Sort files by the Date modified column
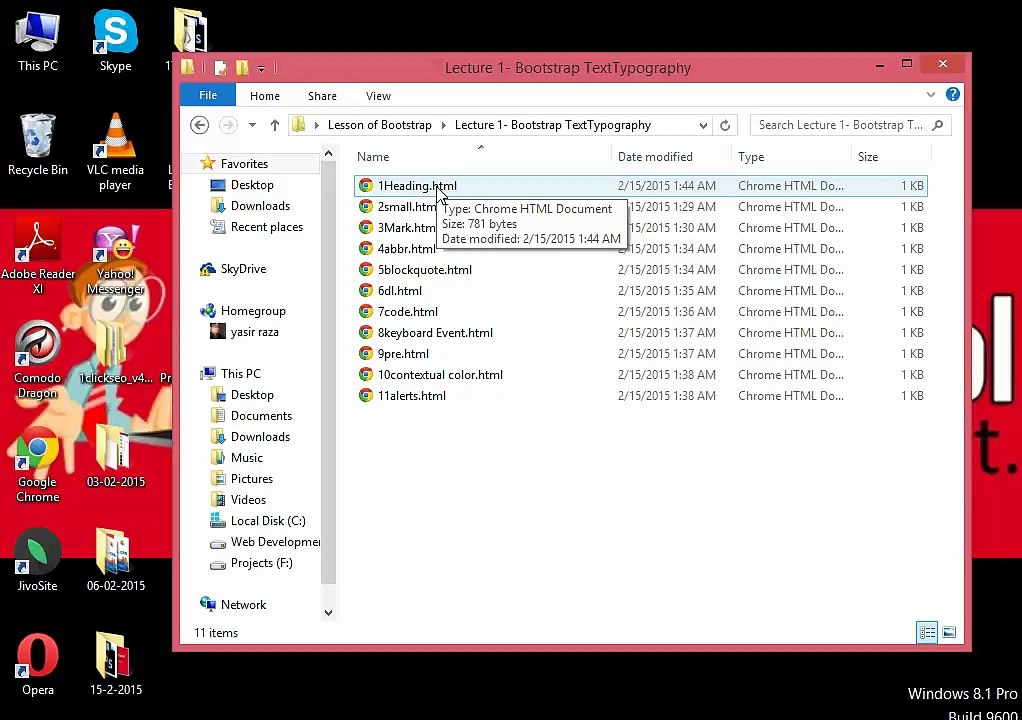1022x720 pixels. click(x=655, y=156)
